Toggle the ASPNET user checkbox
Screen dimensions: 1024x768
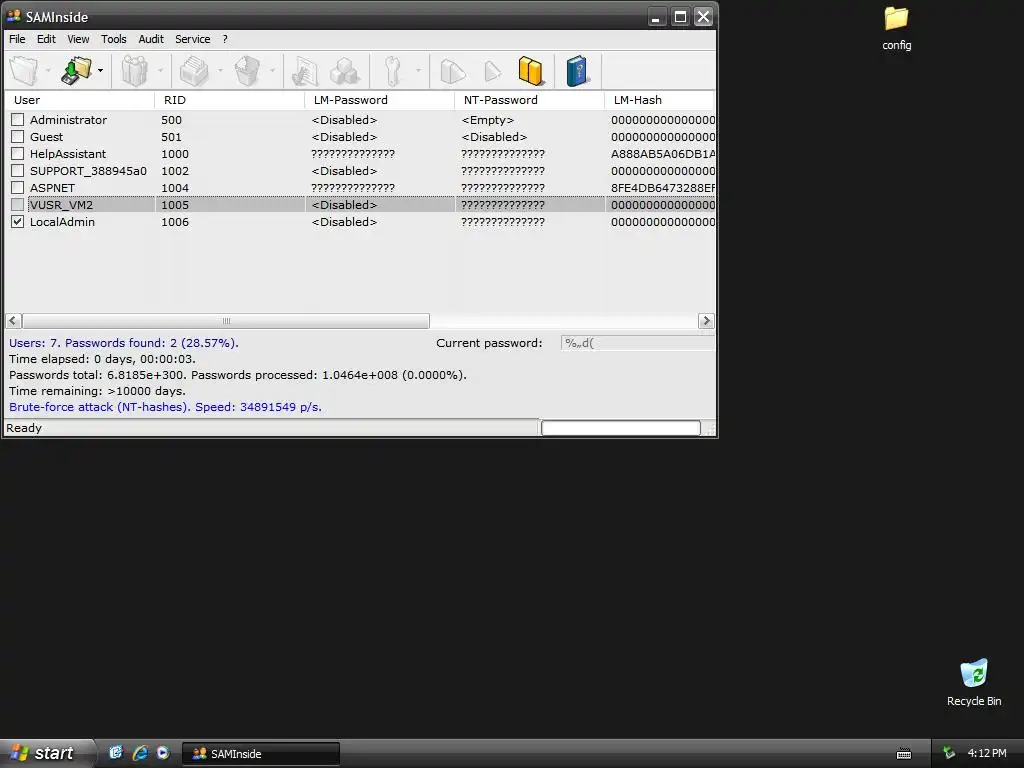click(18, 187)
